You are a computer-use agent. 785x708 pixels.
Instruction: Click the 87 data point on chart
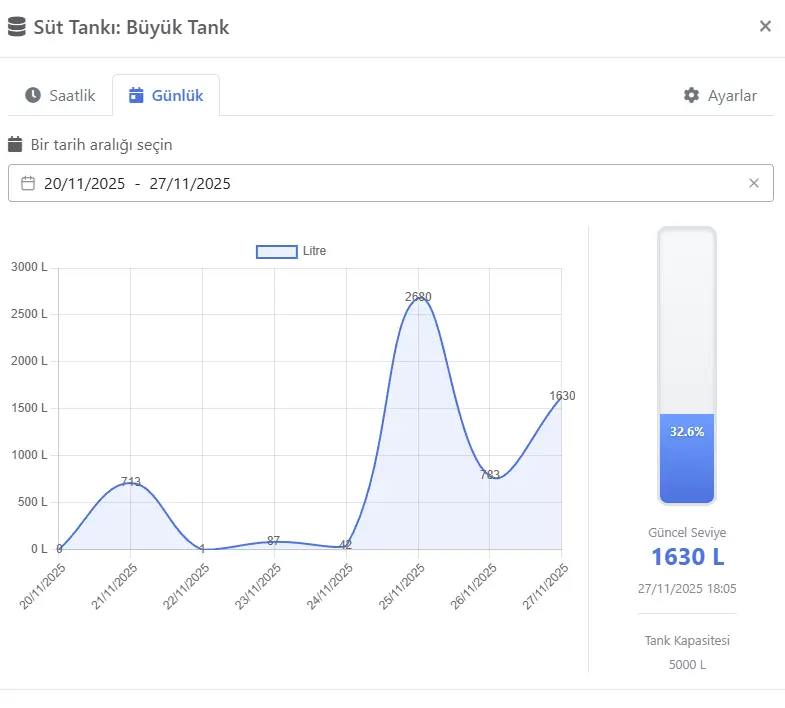[274, 541]
